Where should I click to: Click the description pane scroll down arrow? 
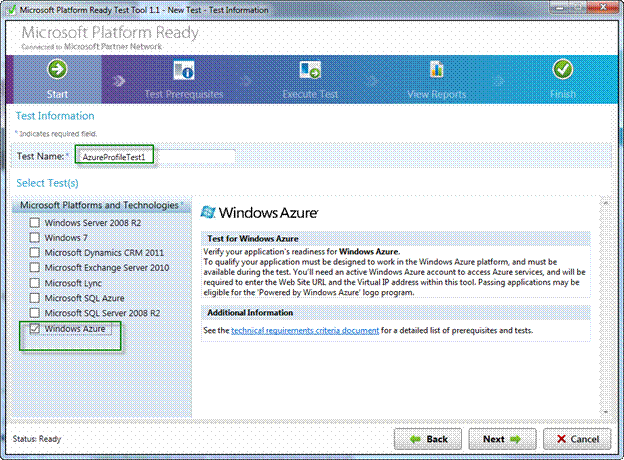(606, 412)
